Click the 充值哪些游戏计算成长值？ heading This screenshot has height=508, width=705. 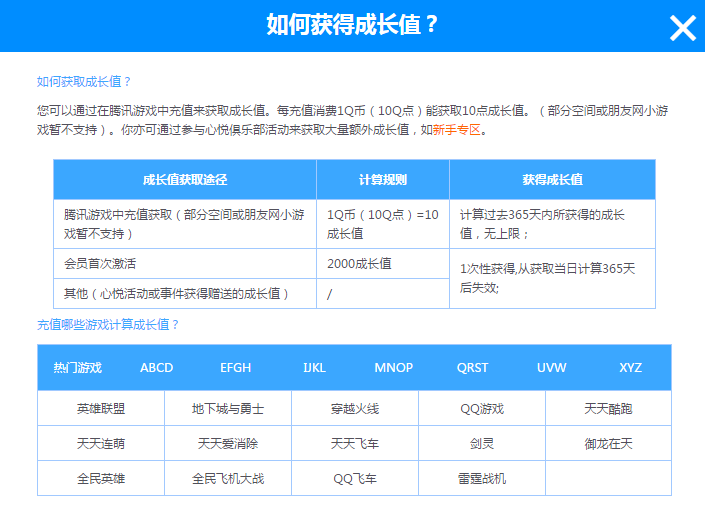tap(108, 324)
